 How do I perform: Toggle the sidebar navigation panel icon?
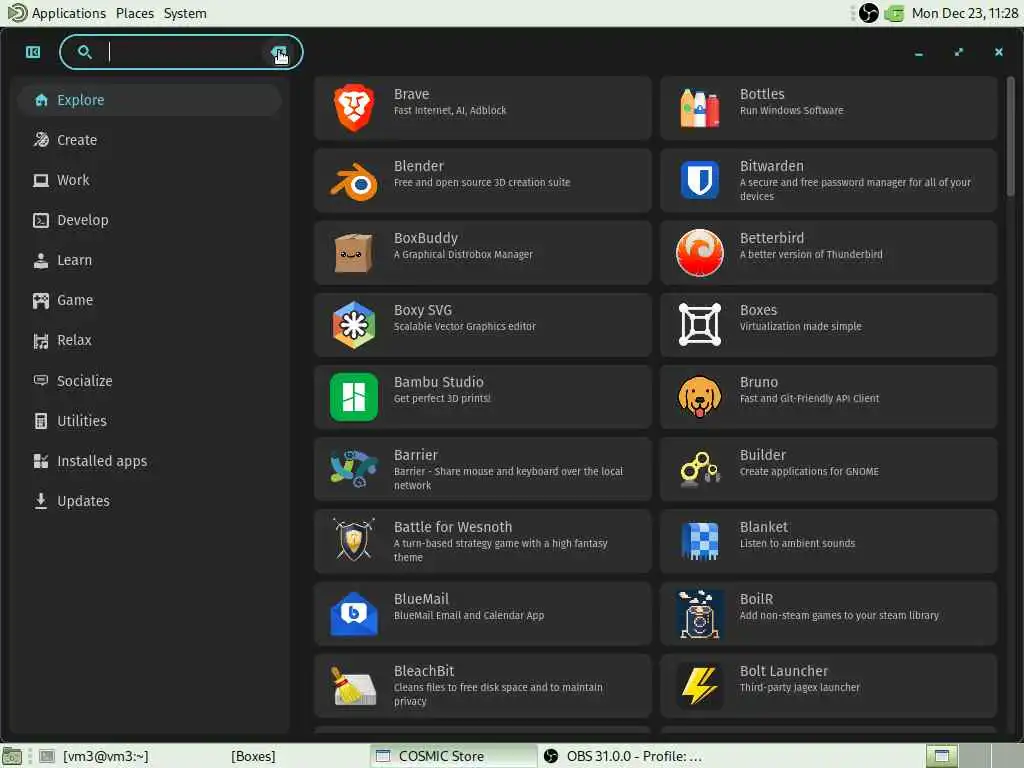coord(33,52)
